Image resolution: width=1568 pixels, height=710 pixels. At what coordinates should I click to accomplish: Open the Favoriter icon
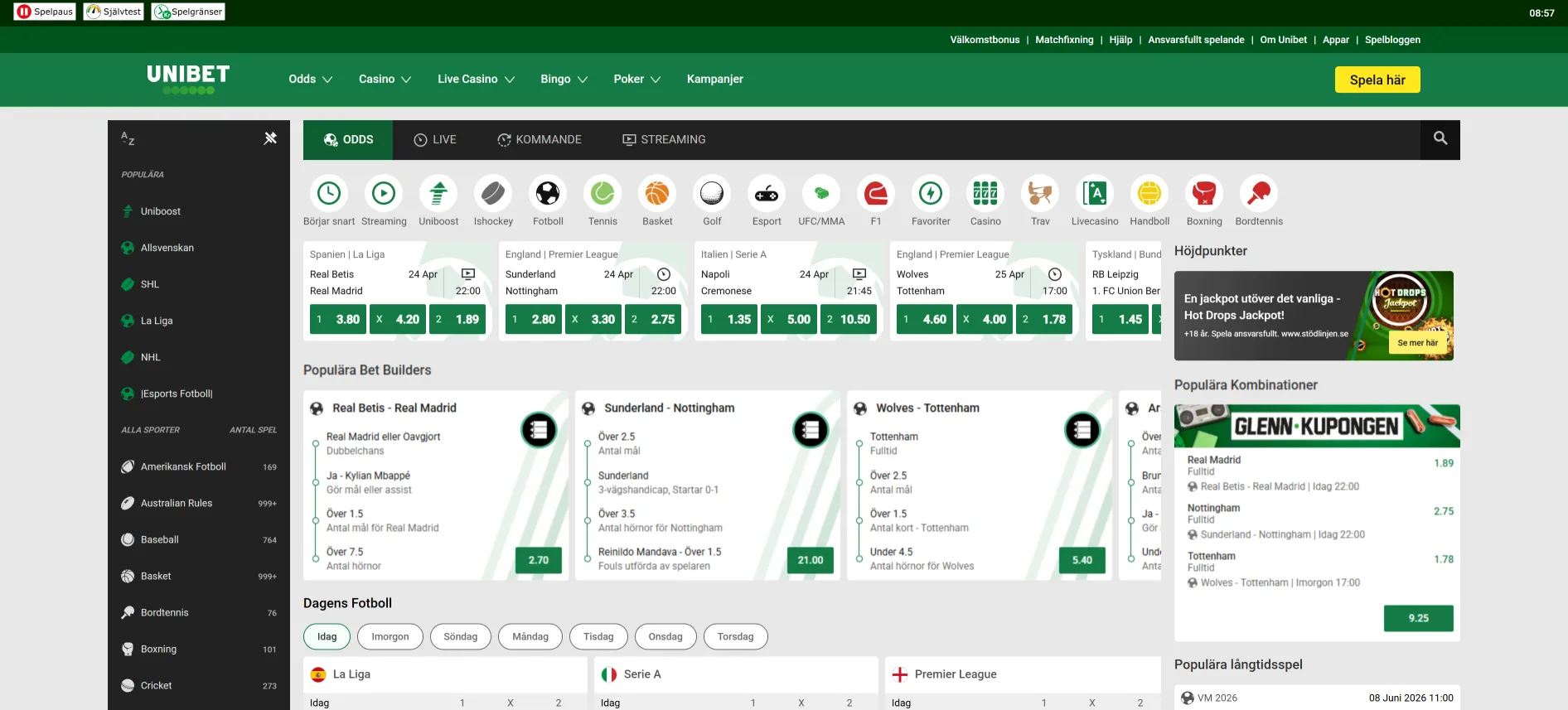pyautogui.click(x=931, y=193)
